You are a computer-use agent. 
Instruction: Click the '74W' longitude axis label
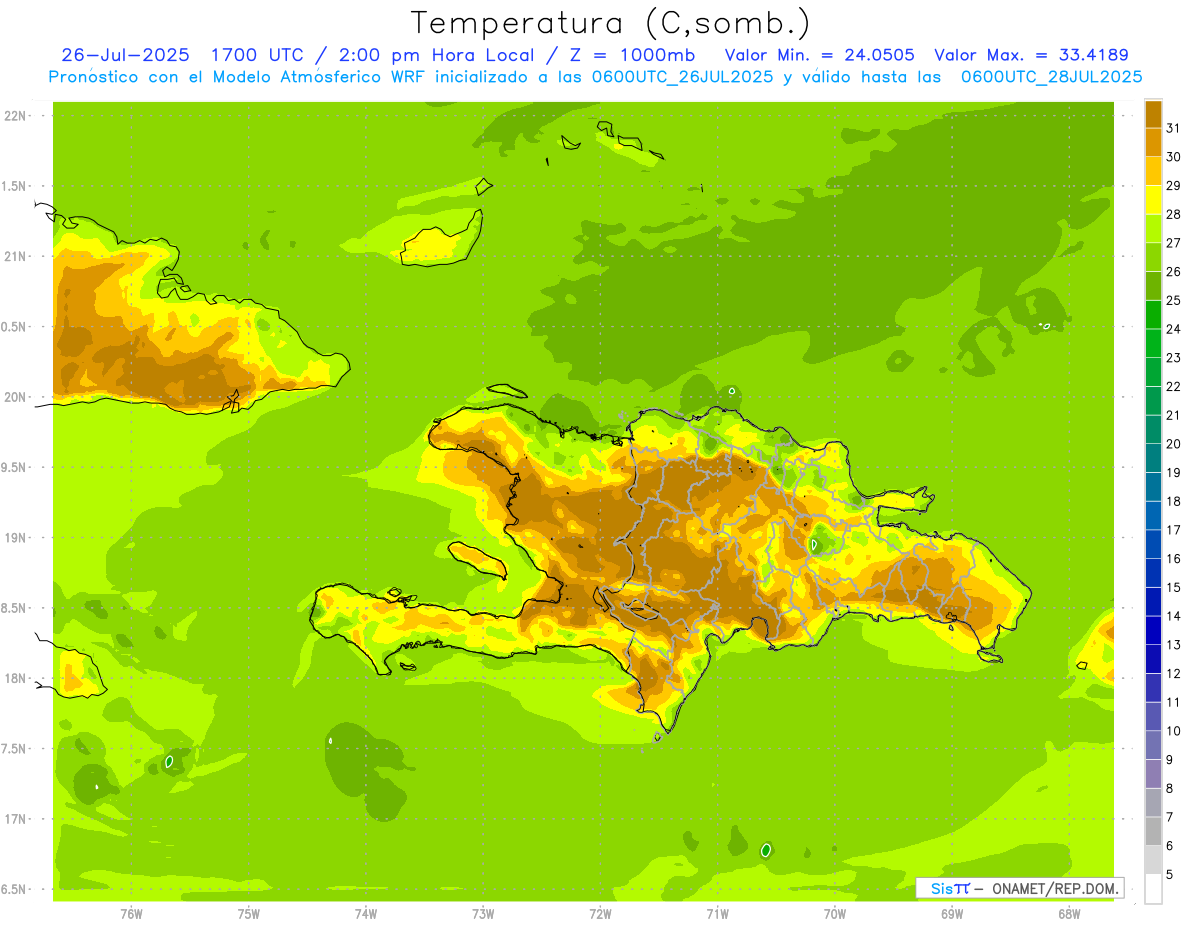pos(366,914)
